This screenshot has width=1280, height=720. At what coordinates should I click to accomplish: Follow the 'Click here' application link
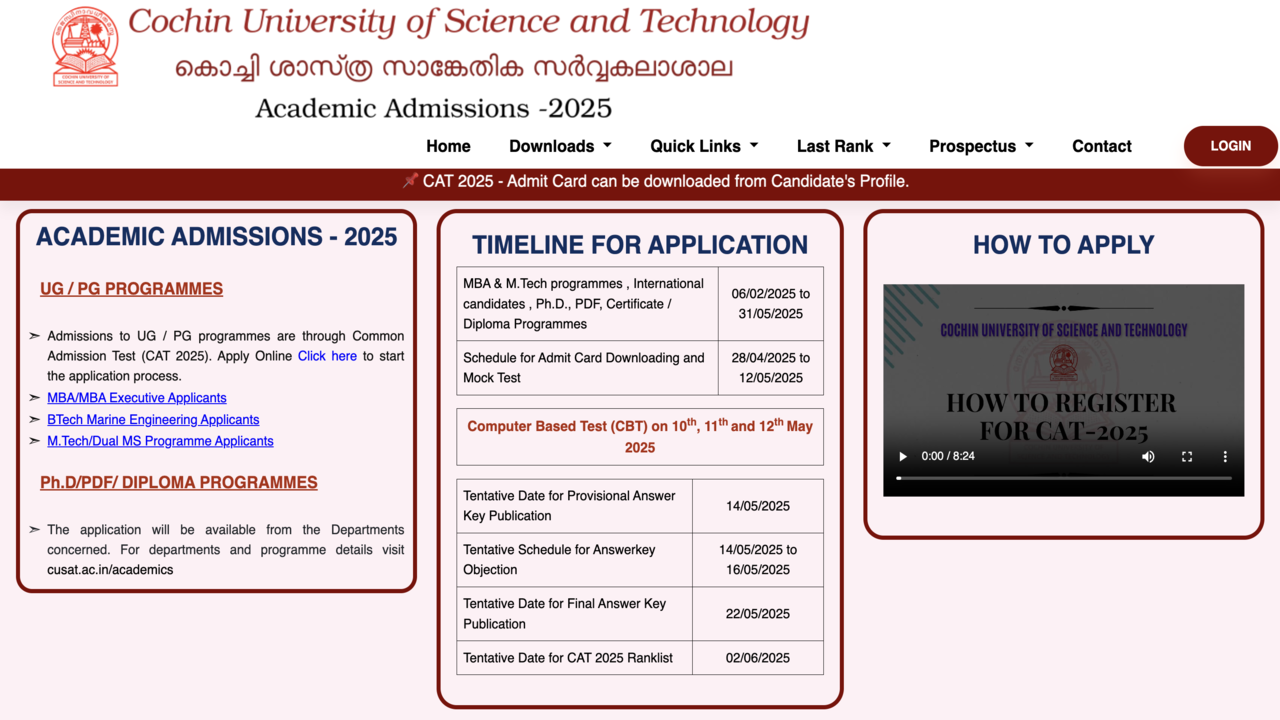coord(327,356)
